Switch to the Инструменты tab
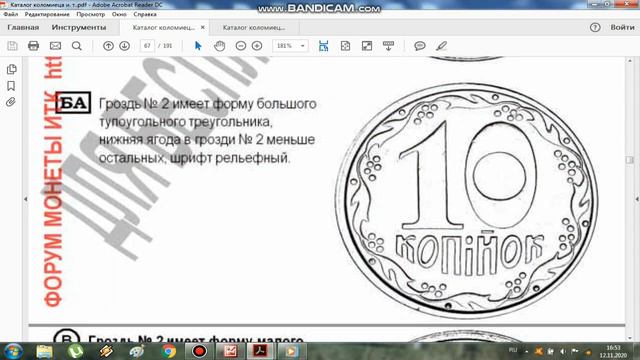Screen dimensions: 640x360 tap(79, 27)
